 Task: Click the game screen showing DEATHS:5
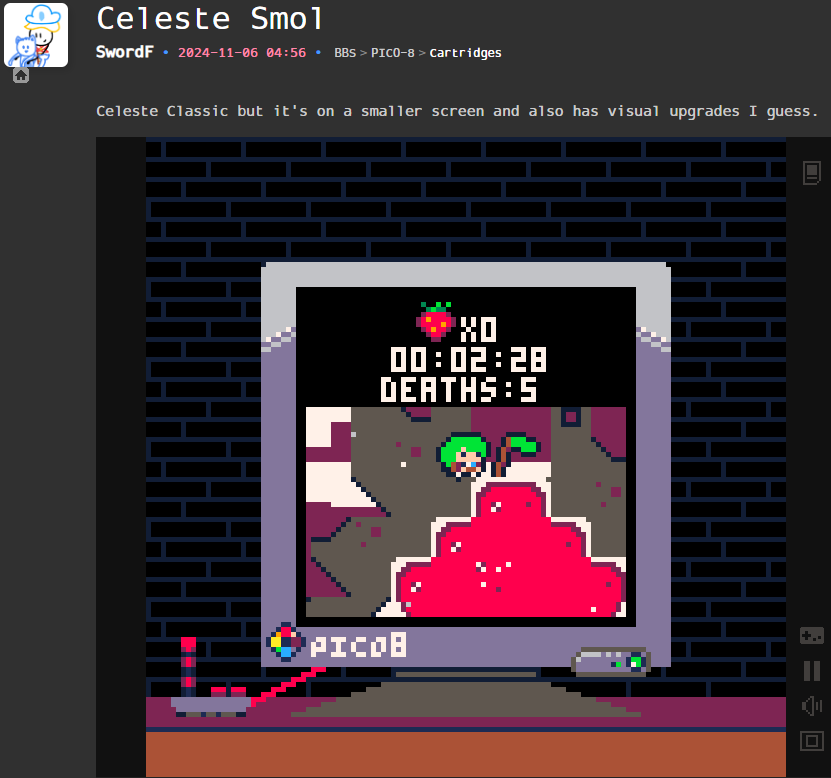pyautogui.click(x=466, y=457)
